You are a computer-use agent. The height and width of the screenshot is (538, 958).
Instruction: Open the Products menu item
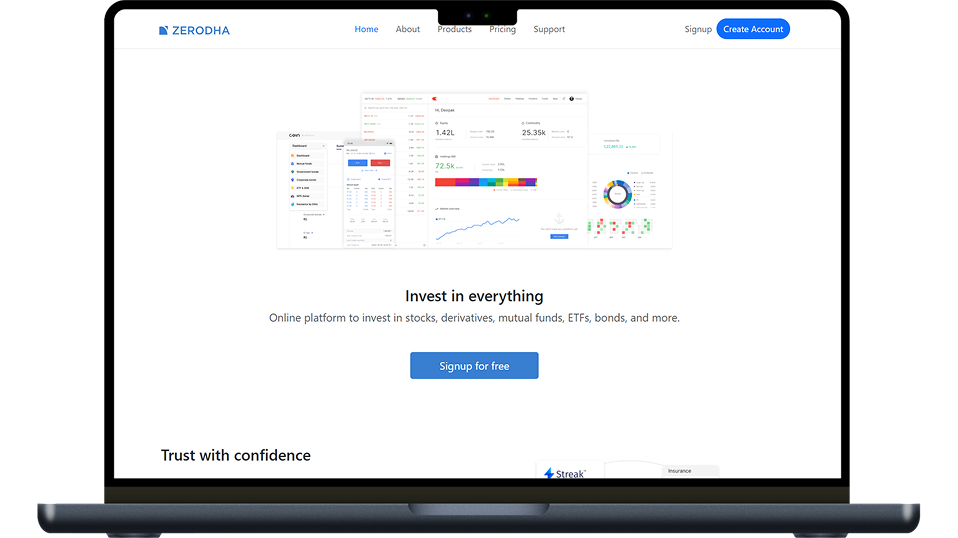(x=454, y=29)
